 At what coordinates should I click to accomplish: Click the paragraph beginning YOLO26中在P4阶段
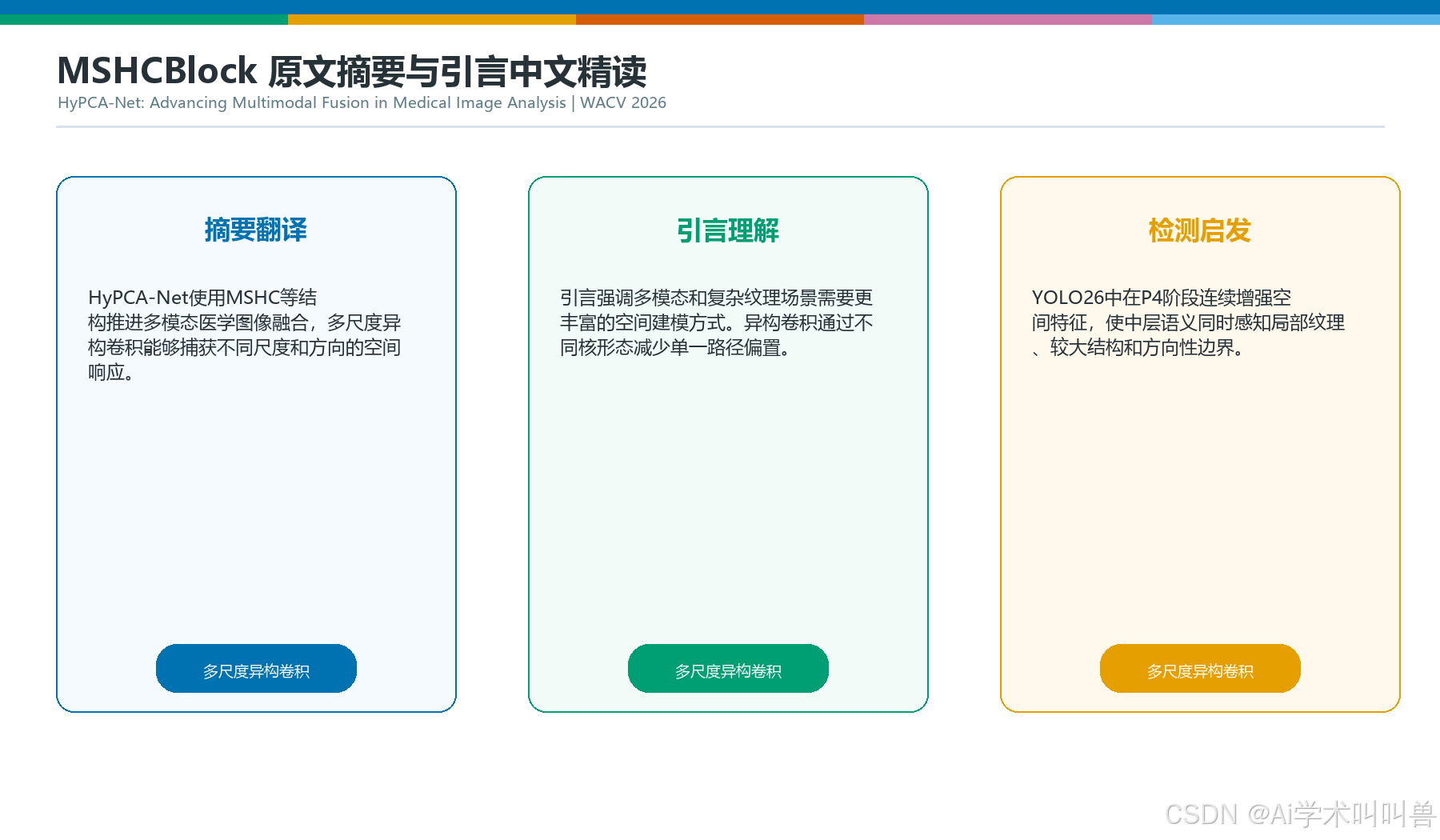pyautogui.click(x=1188, y=322)
